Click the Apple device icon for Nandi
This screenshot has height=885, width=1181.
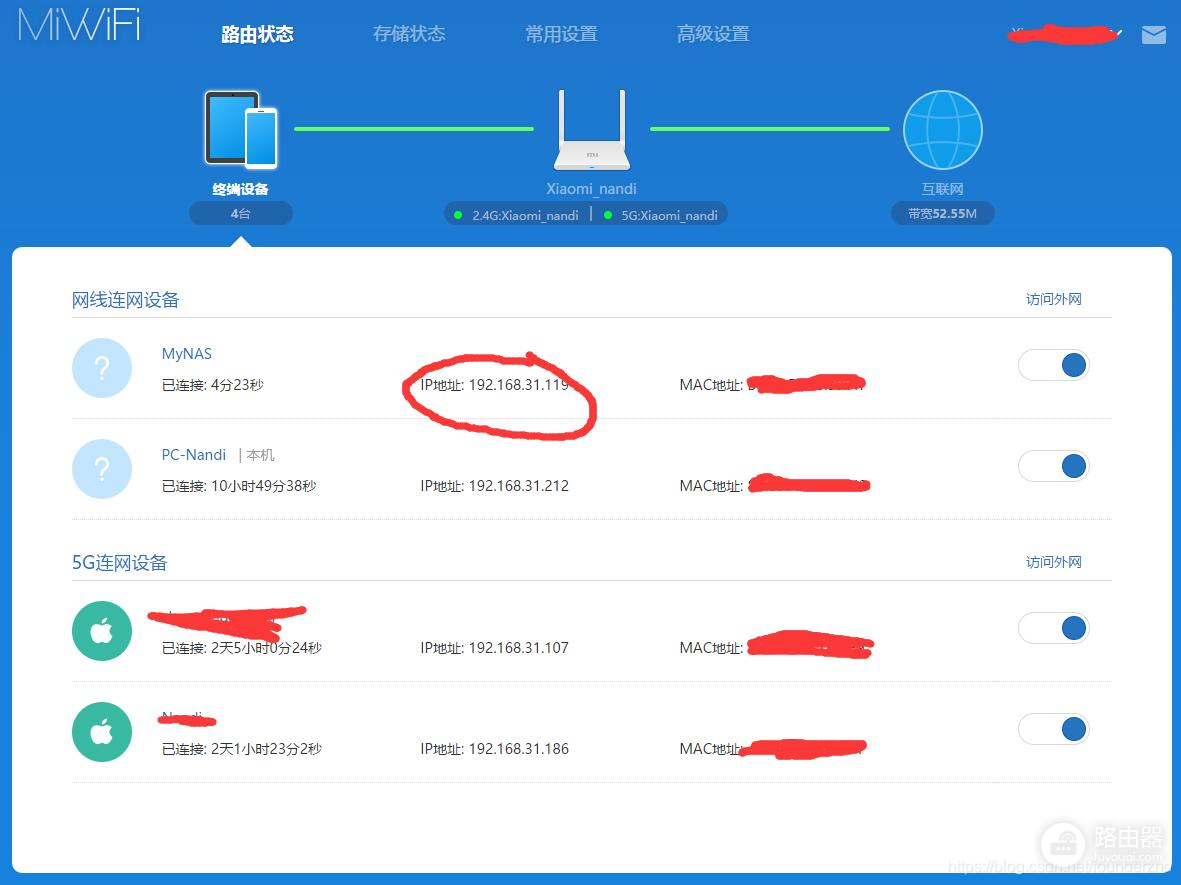[102, 732]
